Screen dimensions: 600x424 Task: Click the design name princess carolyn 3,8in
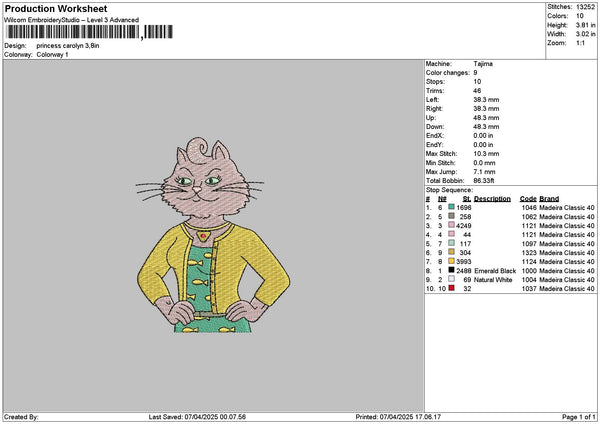coord(68,46)
